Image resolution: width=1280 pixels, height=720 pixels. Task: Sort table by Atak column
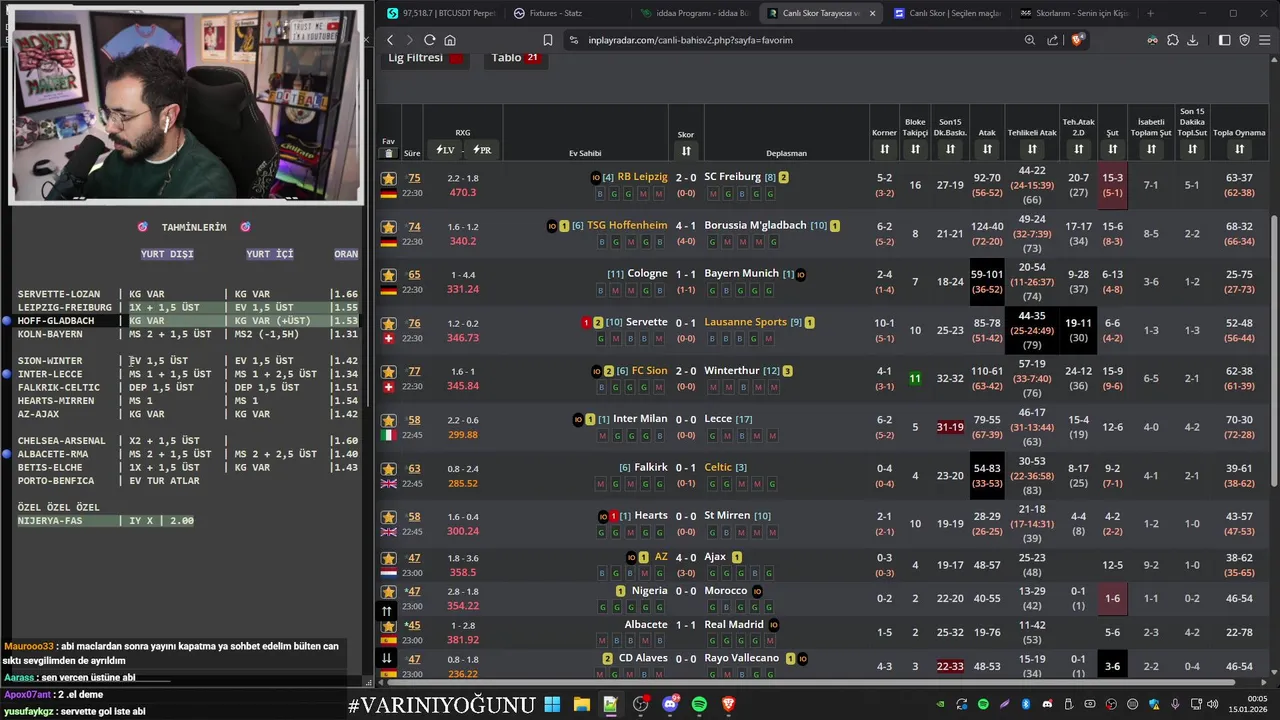coord(987,149)
